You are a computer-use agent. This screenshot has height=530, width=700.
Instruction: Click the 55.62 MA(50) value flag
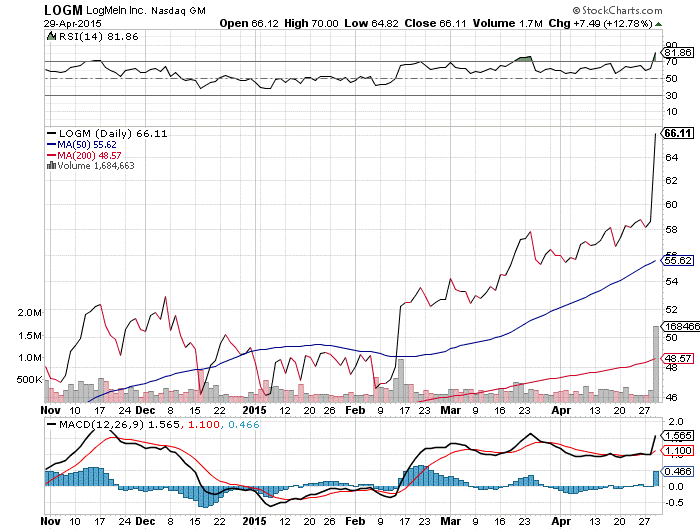point(678,260)
